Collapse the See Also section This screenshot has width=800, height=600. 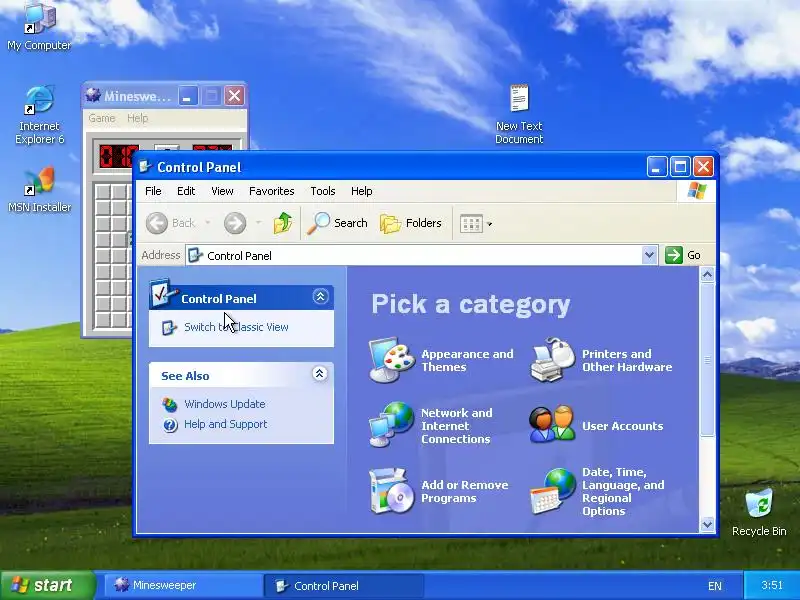(319, 374)
